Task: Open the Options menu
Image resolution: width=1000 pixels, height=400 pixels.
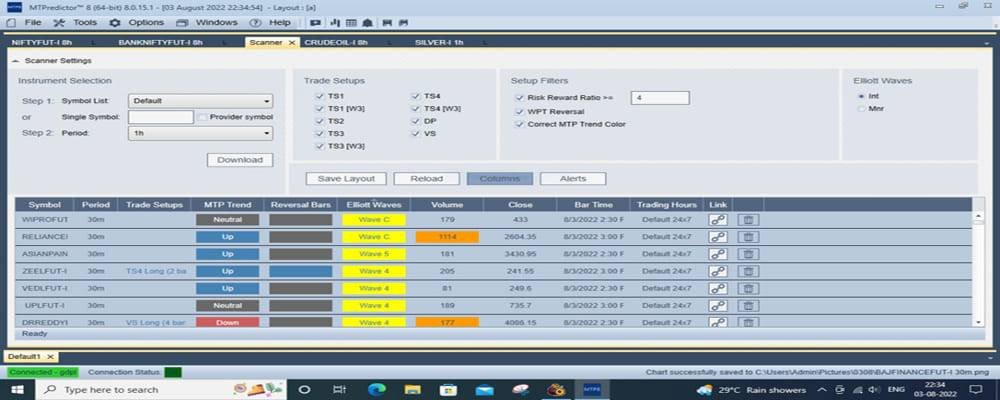Action: [146, 22]
